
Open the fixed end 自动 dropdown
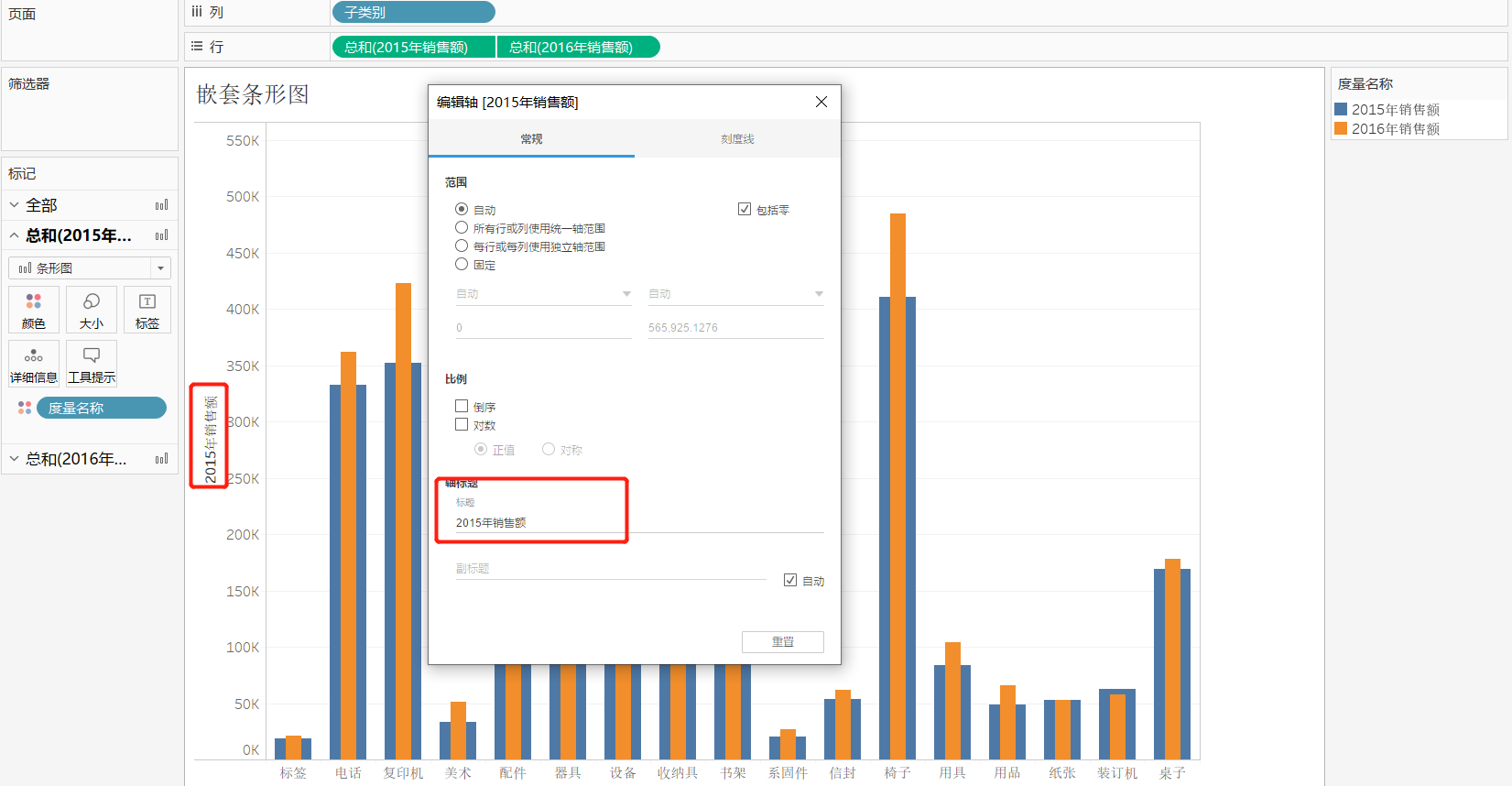736,294
